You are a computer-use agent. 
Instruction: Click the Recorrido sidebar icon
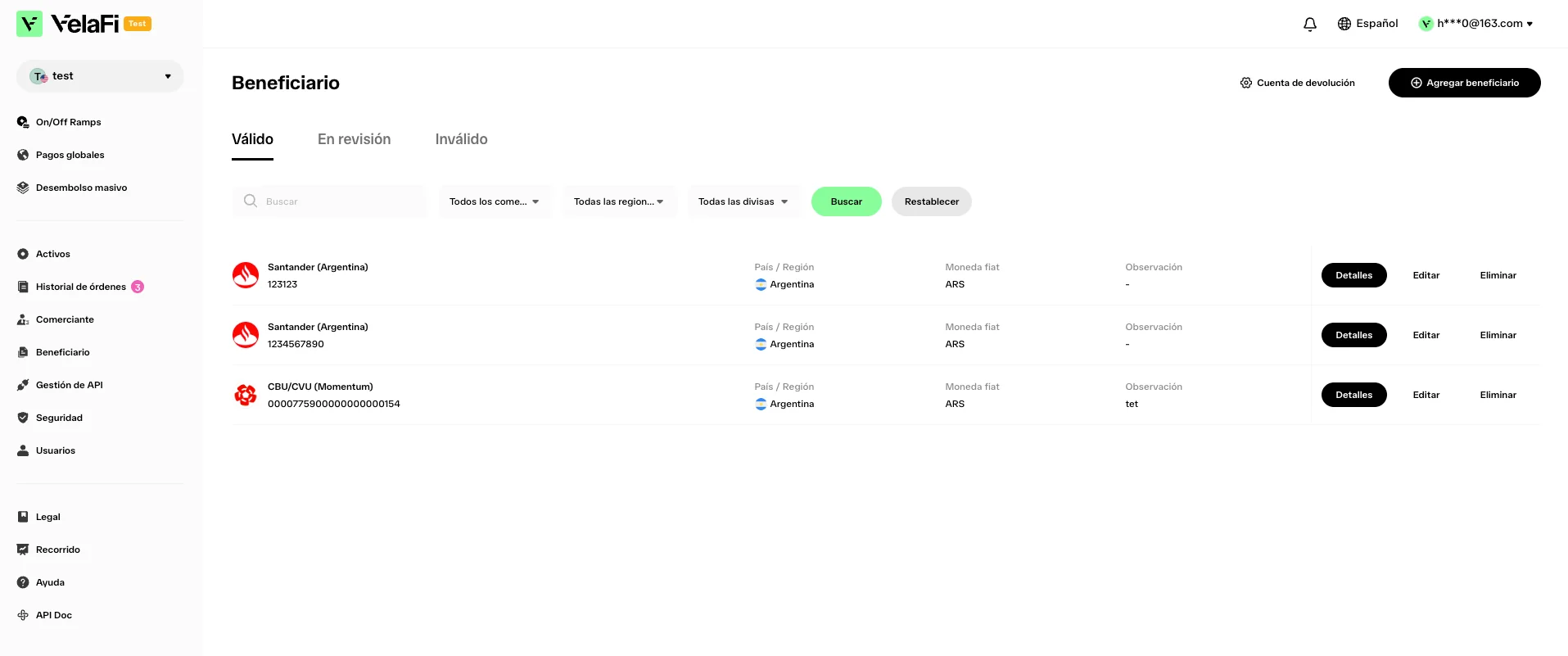point(23,550)
